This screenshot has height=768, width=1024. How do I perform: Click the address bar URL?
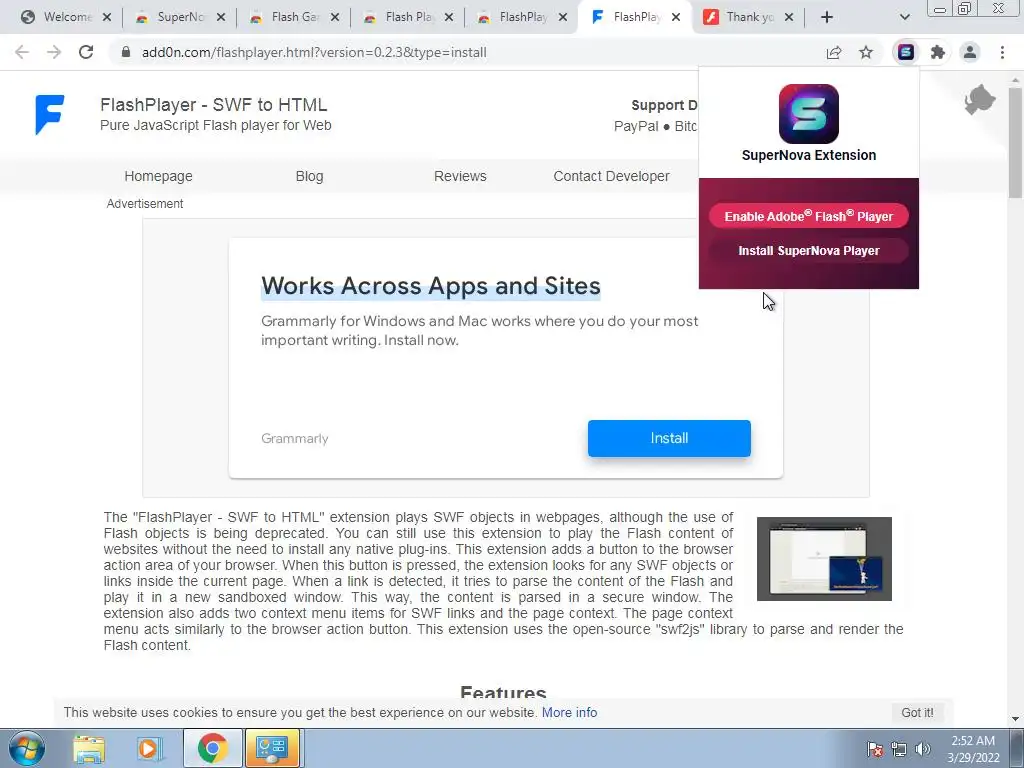pyautogui.click(x=314, y=52)
